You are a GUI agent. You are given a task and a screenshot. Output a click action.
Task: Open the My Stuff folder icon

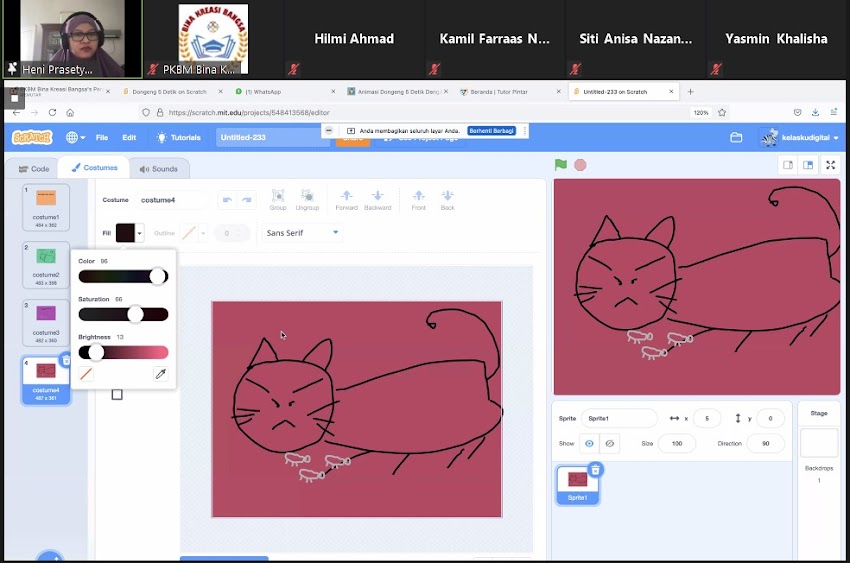[x=736, y=138]
